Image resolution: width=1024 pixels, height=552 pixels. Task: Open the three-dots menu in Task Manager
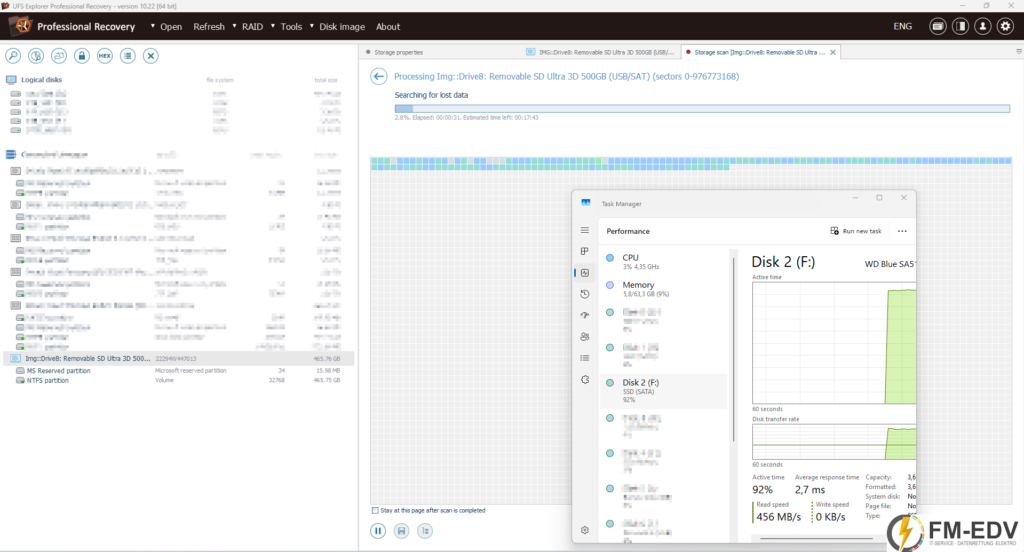click(x=902, y=231)
